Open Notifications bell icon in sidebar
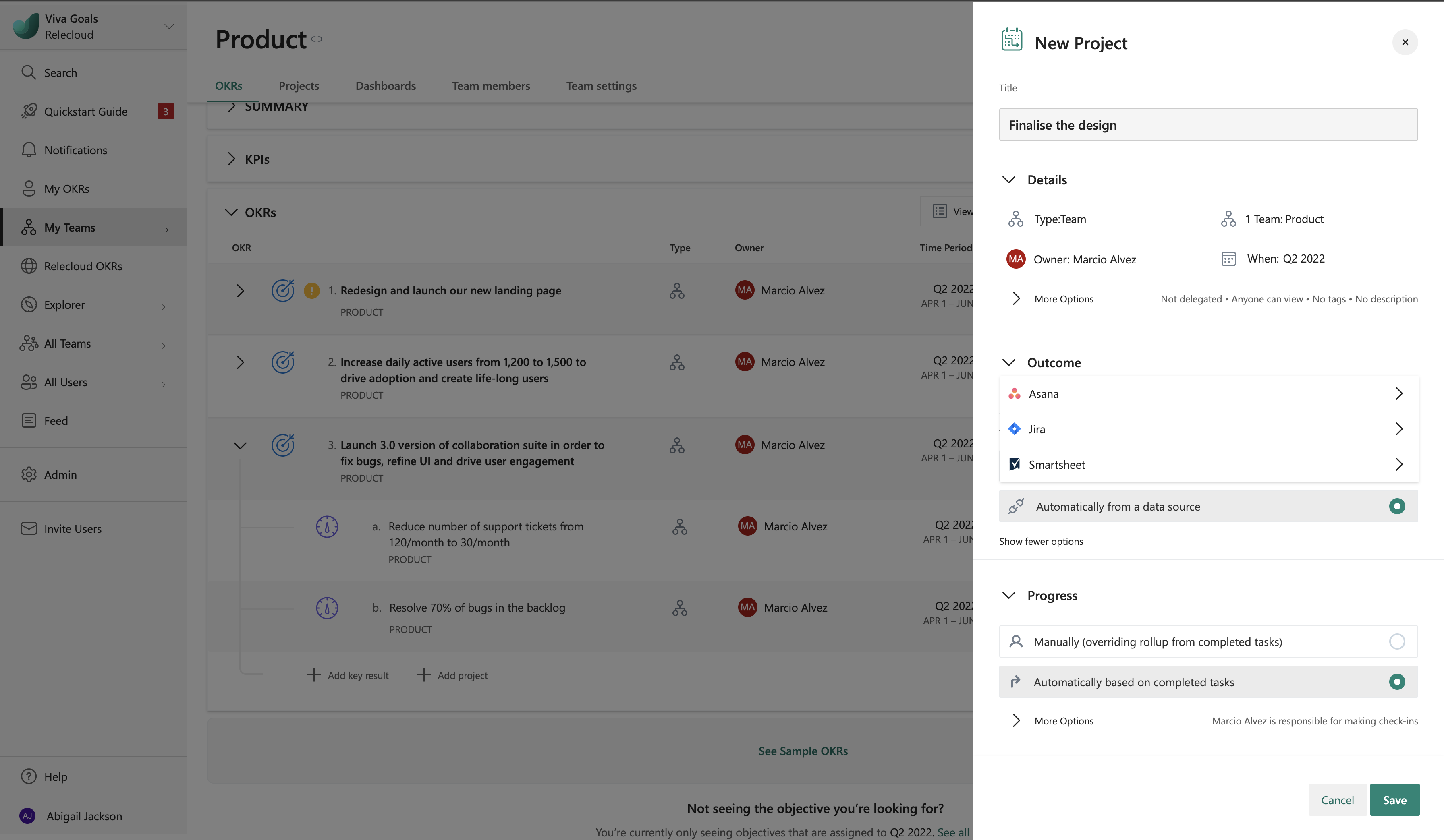This screenshot has height=840, width=1444. [29, 150]
